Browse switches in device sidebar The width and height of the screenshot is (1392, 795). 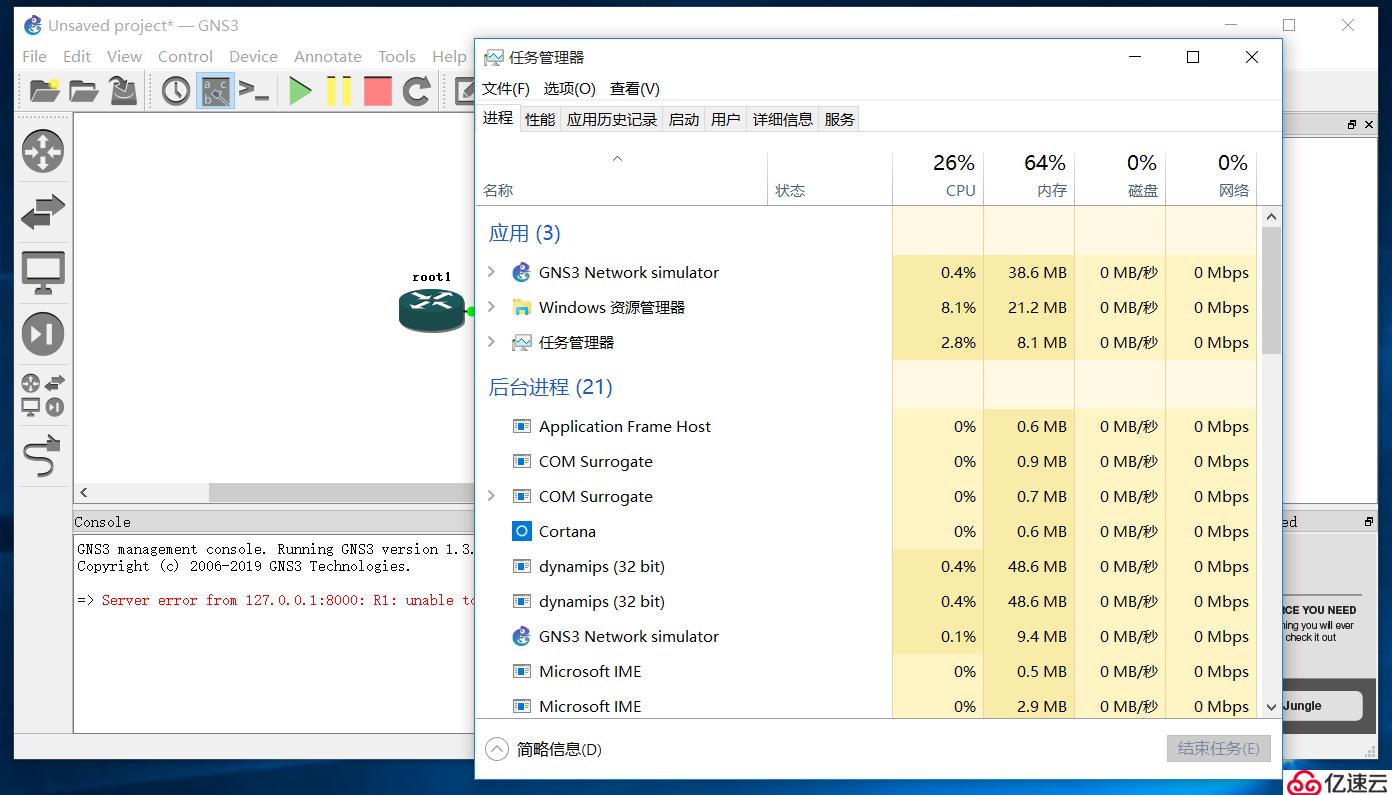pos(43,211)
